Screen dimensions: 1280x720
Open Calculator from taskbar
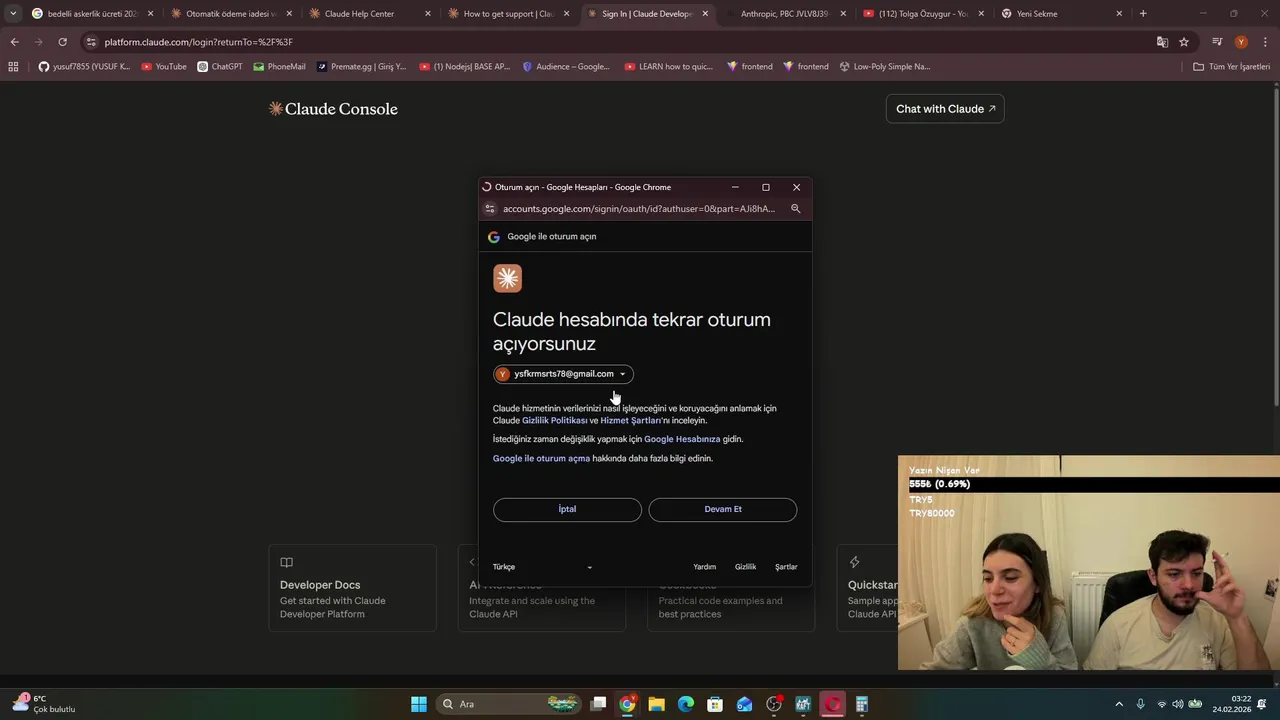pyautogui.click(x=862, y=704)
